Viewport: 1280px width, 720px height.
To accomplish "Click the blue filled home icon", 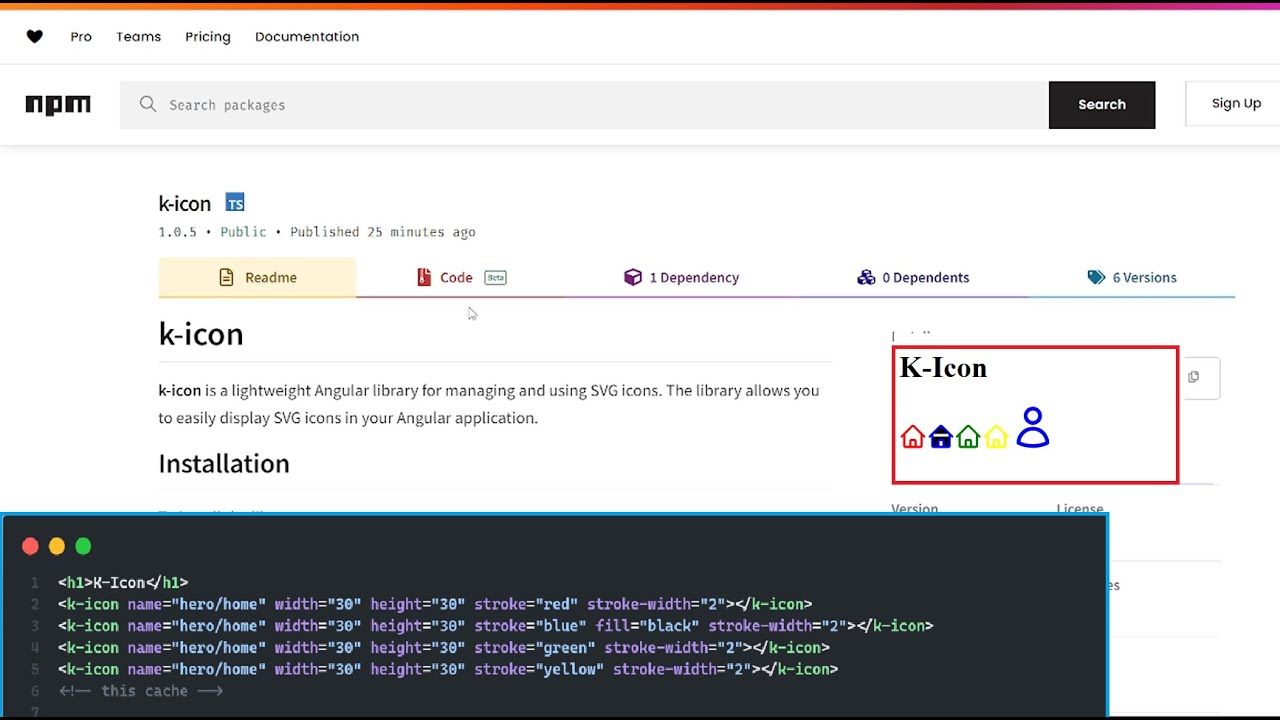I will pos(940,437).
